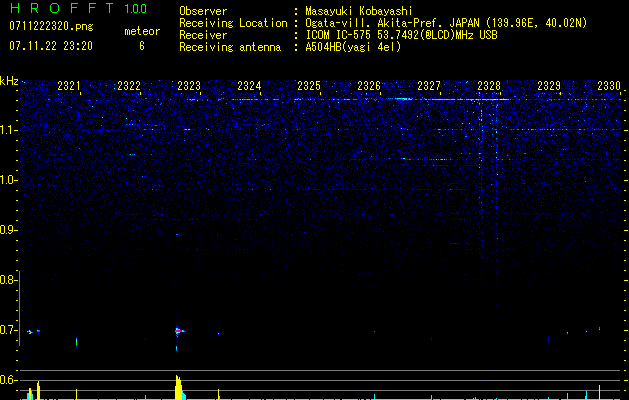The height and width of the screenshot is (400, 629).
Task: Click the 0.7 kHz frequency axis label
Action: (x=9, y=330)
